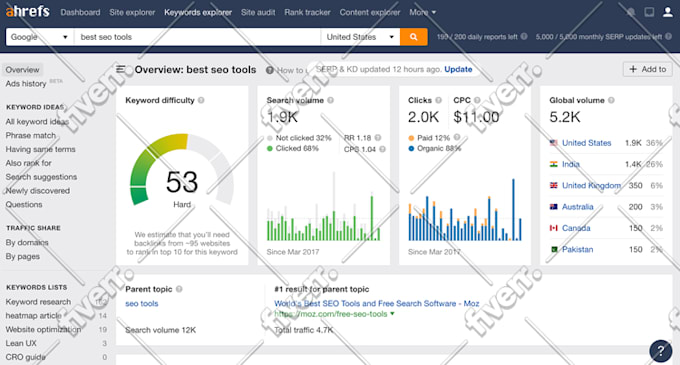Image resolution: width=680 pixels, height=365 pixels.
Task: Open the Moz World's Best SEO Tools result
Action: point(376,303)
